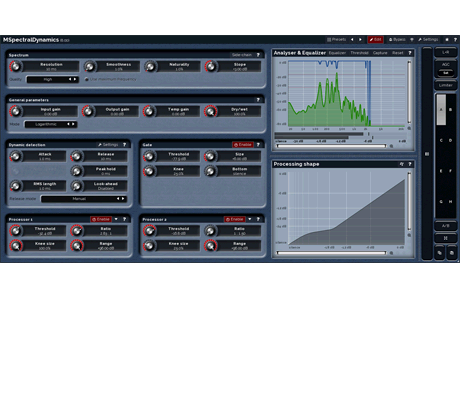Click the Smoothness knob

(90, 66)
